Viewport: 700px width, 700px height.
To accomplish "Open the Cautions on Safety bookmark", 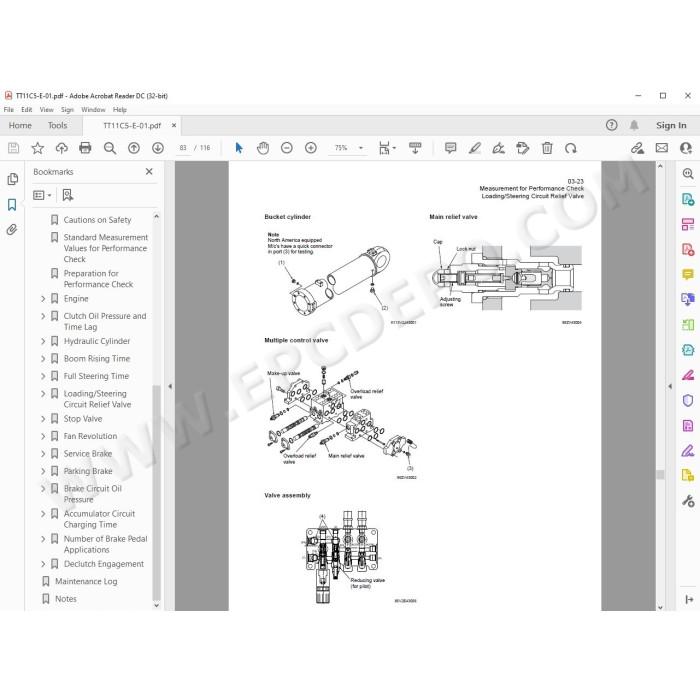I will (97, 220).
